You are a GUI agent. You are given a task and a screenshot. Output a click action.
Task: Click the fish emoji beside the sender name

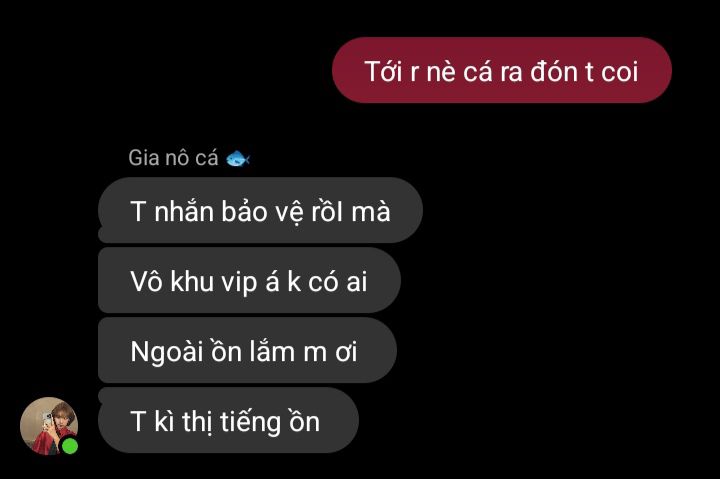pyautogui.click(x=238, y=158)
